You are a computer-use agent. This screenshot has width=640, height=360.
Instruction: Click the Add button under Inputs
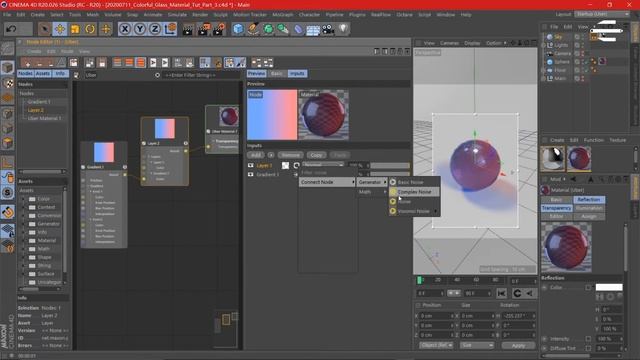click(x=256, y=155)
